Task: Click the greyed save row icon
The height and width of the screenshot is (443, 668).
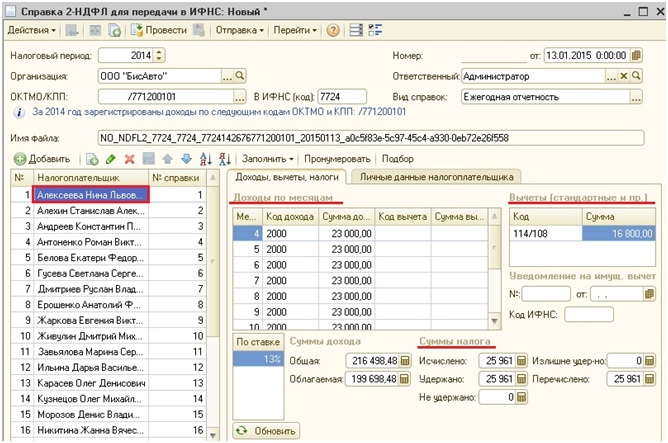Action: 149,159
